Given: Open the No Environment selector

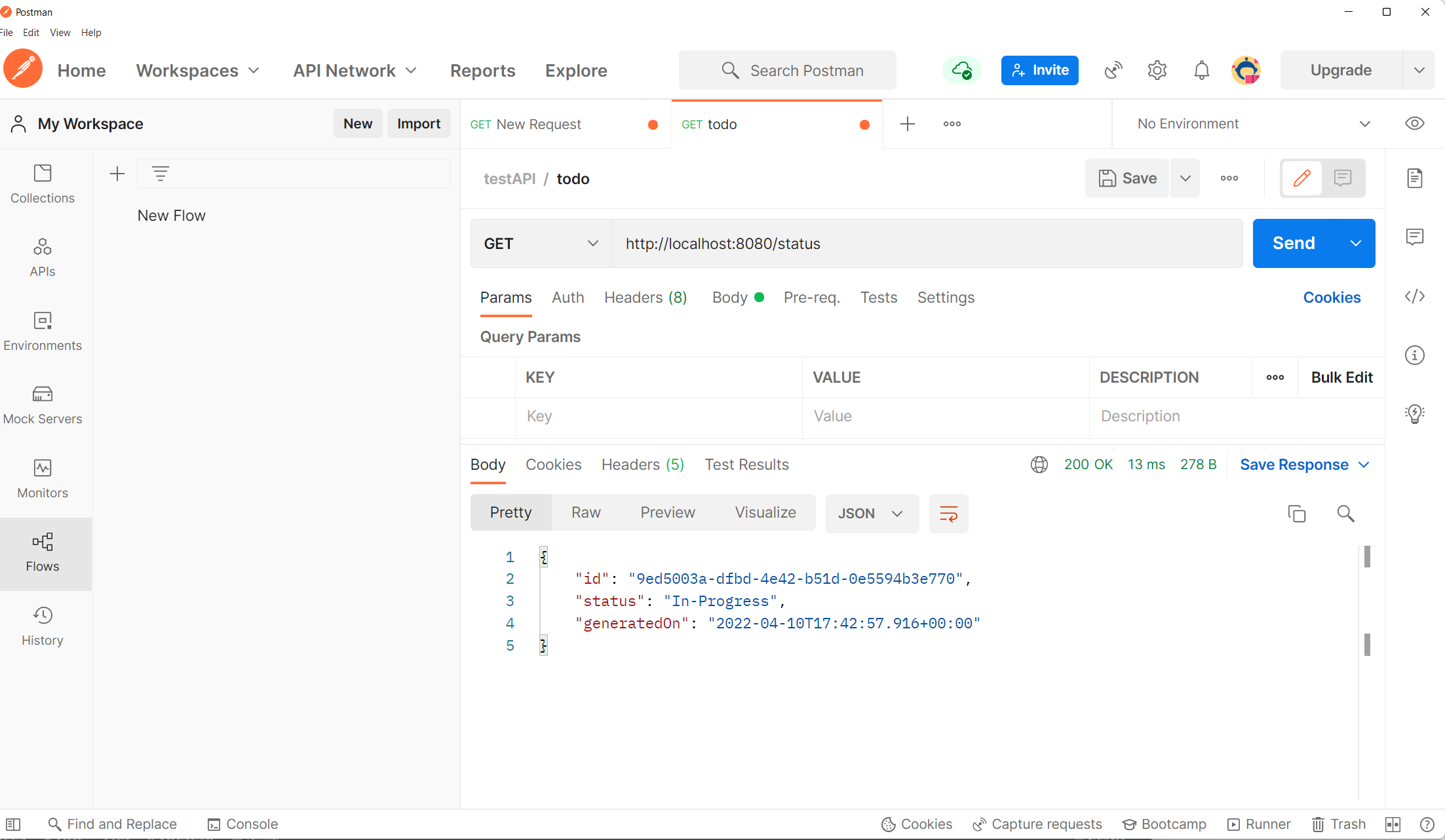Looking at the screenshot, I should [x=1252, y=124].
